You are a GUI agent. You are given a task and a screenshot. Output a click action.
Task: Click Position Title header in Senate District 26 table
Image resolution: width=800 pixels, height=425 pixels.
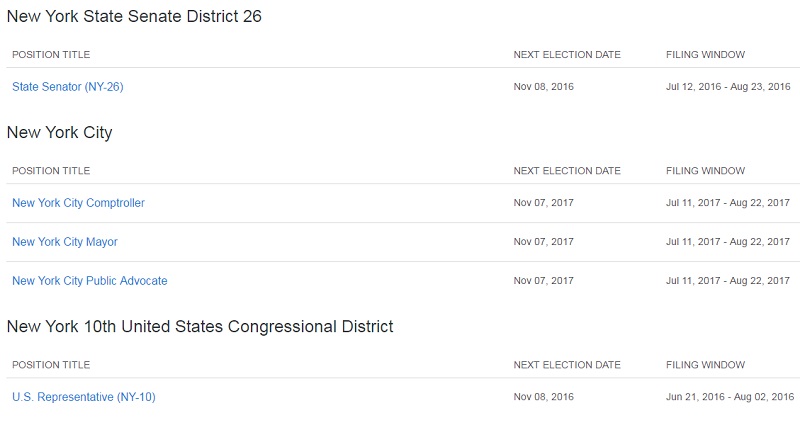[51, 55]
